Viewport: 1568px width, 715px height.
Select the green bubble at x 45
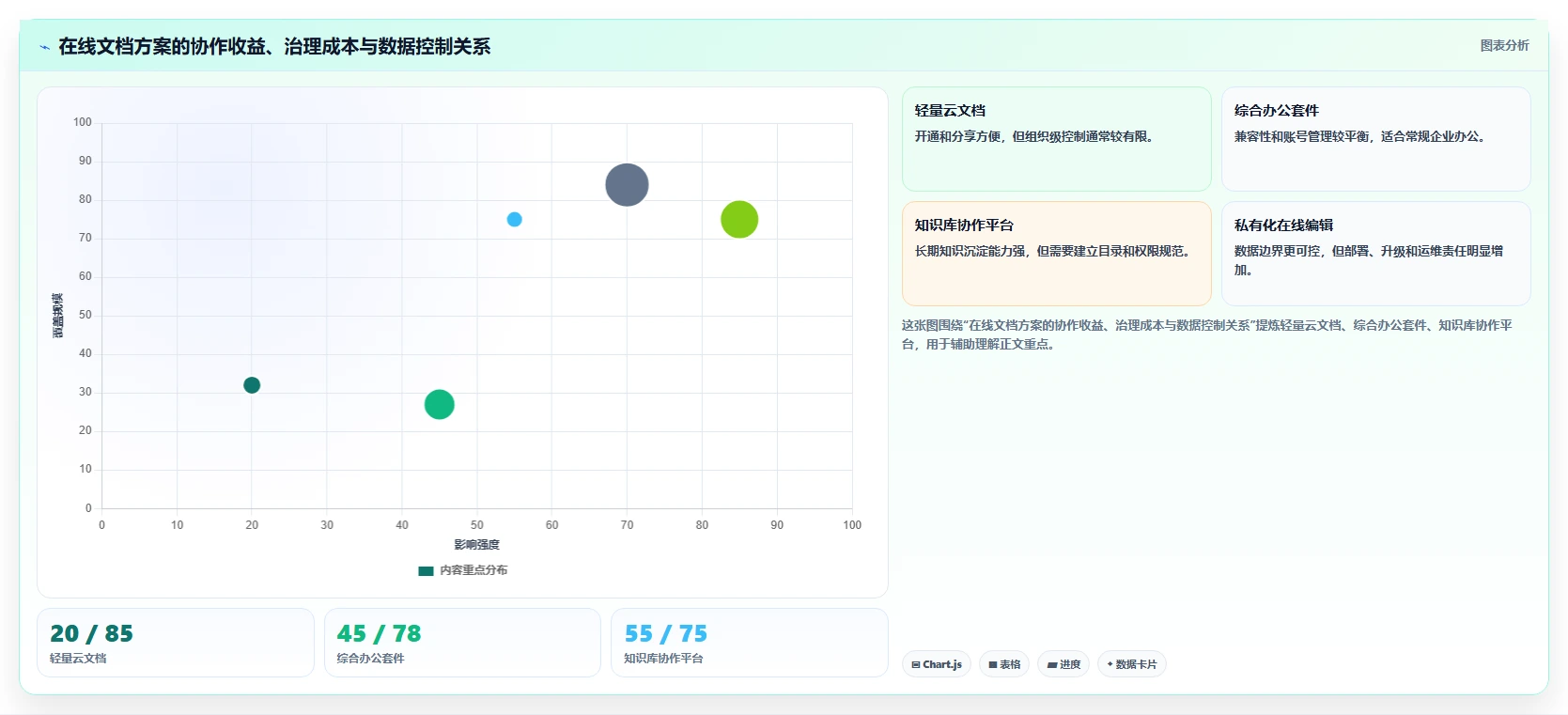[x=439, y=405]
